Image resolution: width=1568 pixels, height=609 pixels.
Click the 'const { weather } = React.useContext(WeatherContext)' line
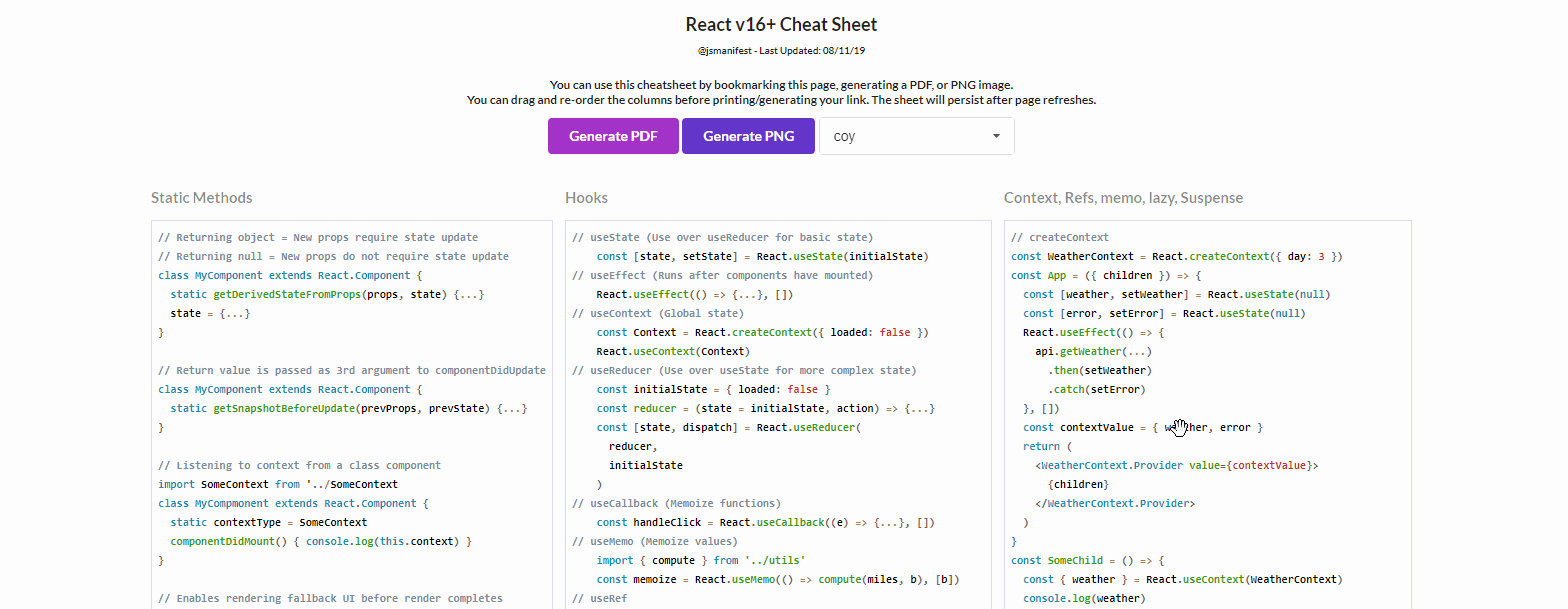click(1182, 579)
